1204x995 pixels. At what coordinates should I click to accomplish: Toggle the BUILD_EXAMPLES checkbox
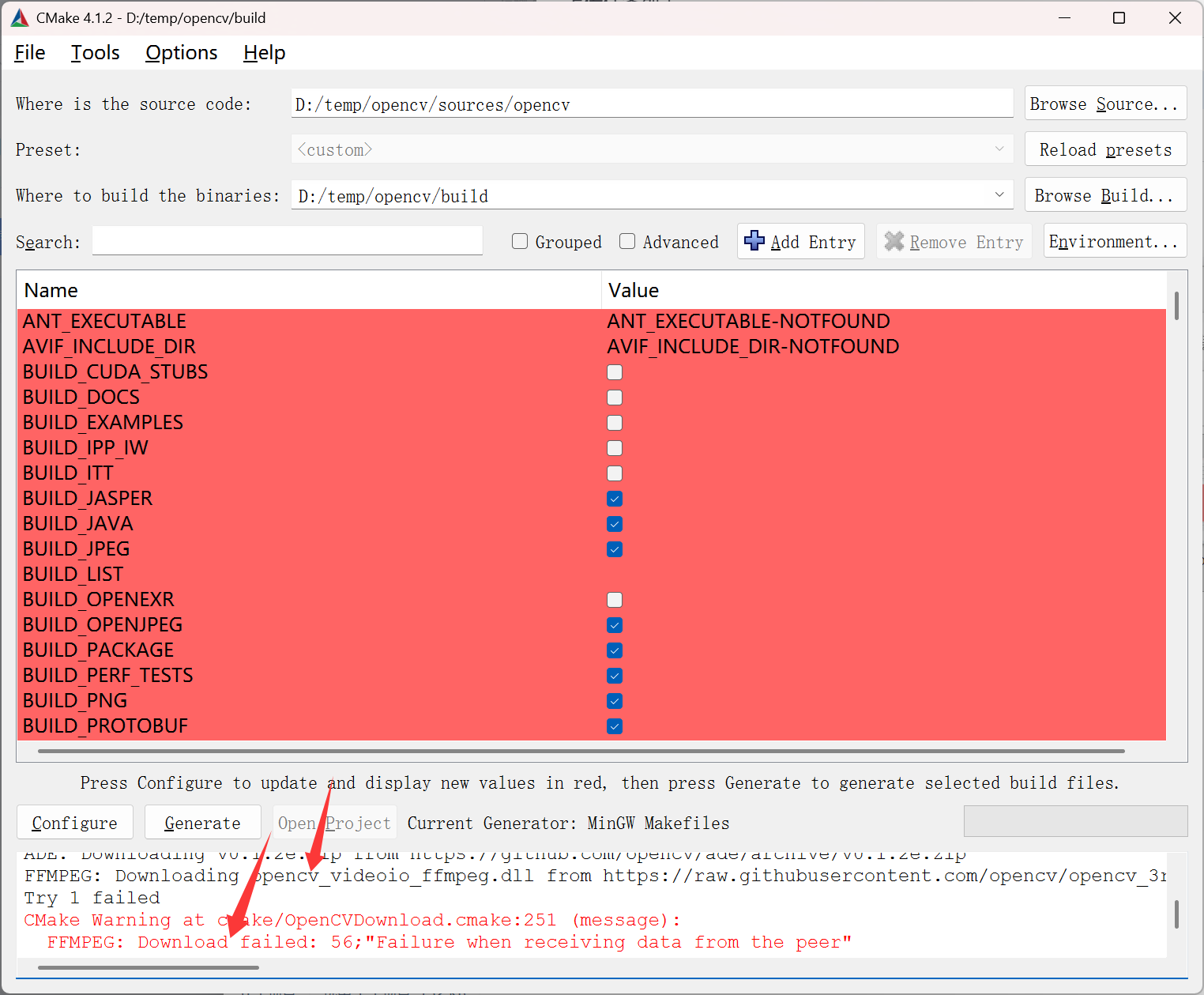click(615, 423)
